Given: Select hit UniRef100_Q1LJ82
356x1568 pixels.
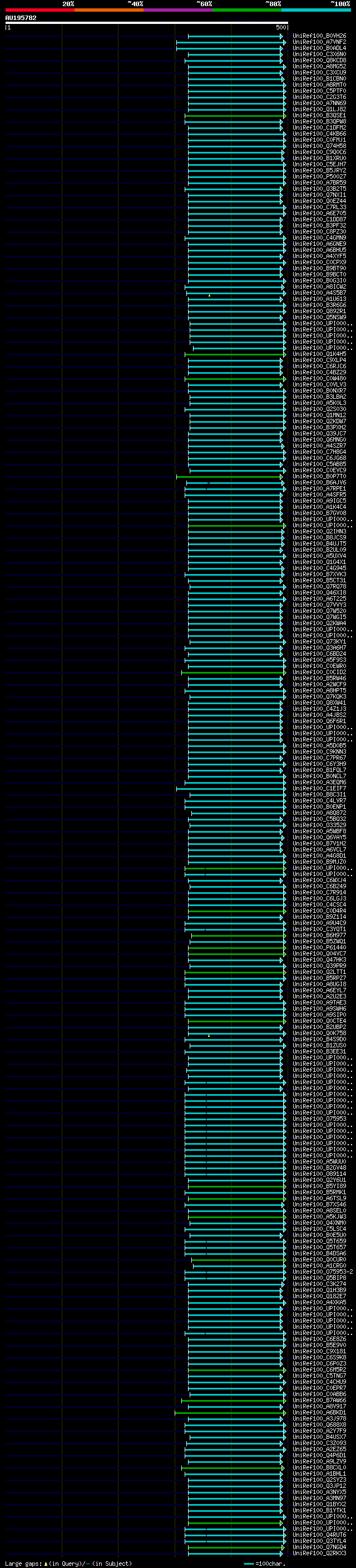Looking at the screenshot, I should [319, 110].
